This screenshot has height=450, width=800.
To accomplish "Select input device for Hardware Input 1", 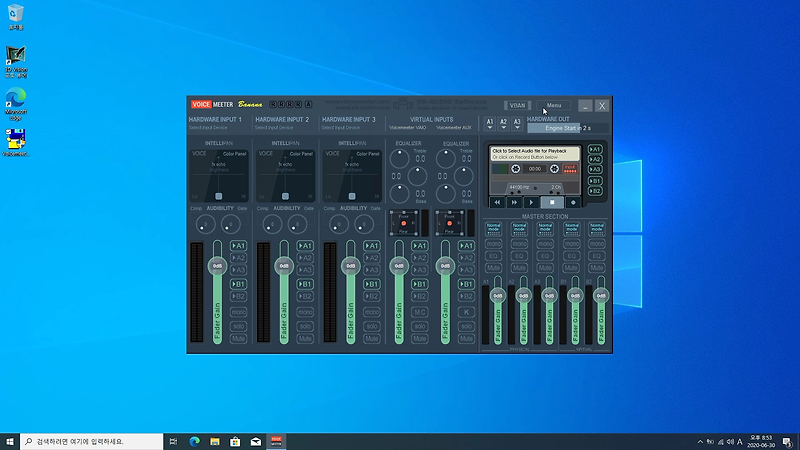I will 208,128.
